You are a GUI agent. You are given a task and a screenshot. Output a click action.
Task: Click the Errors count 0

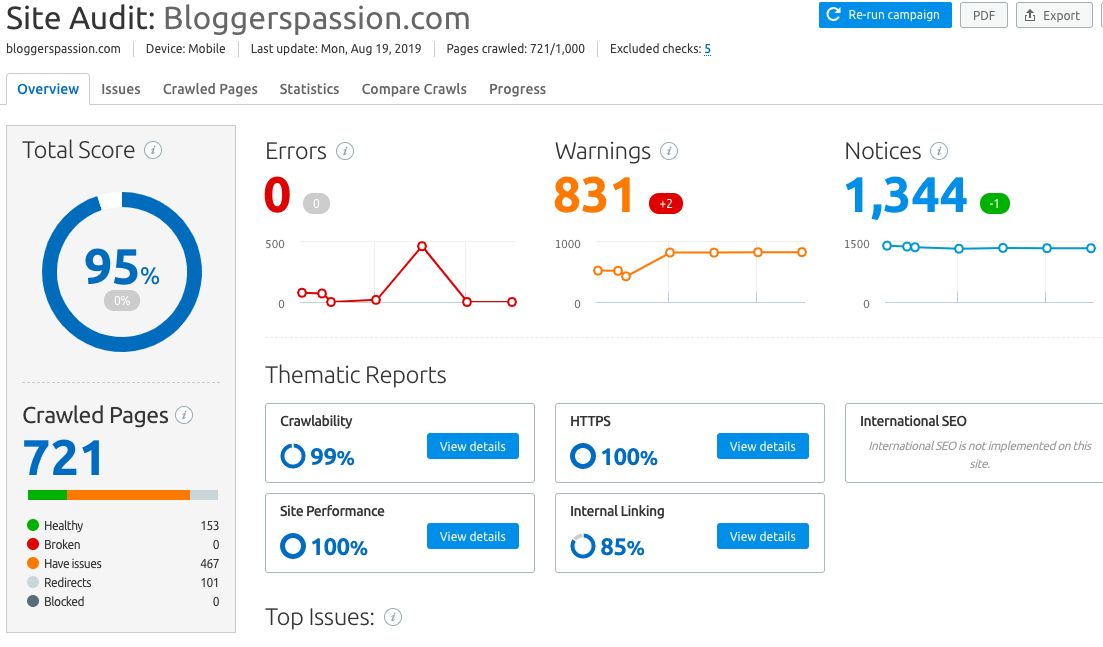[277, 195]
